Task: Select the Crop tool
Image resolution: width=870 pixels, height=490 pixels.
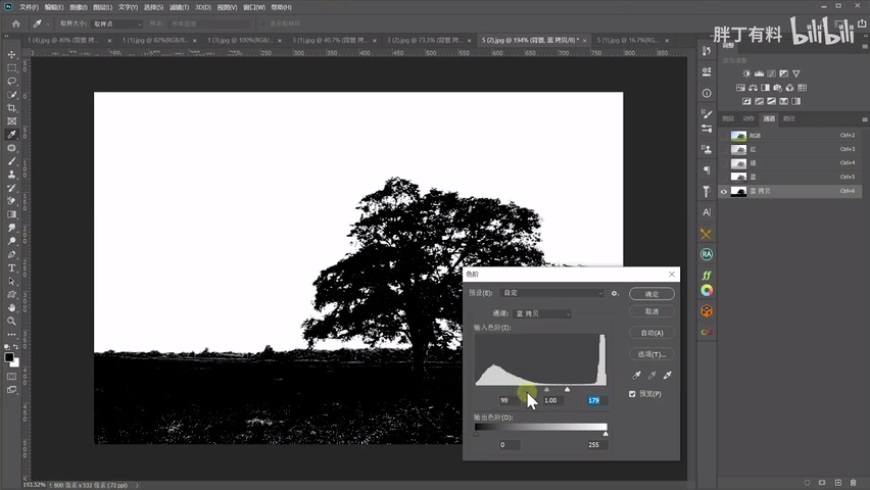Action: coord(12,108)
